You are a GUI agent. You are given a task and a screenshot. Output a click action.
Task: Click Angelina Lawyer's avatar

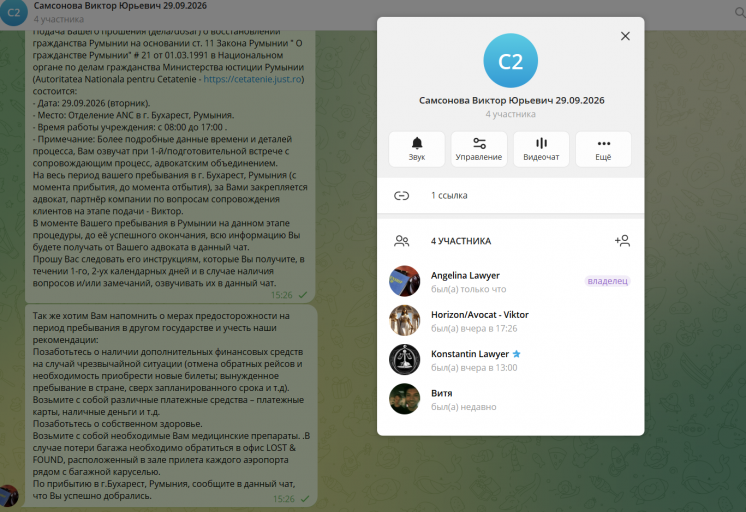pyautogui.click(x=404, y=281)
